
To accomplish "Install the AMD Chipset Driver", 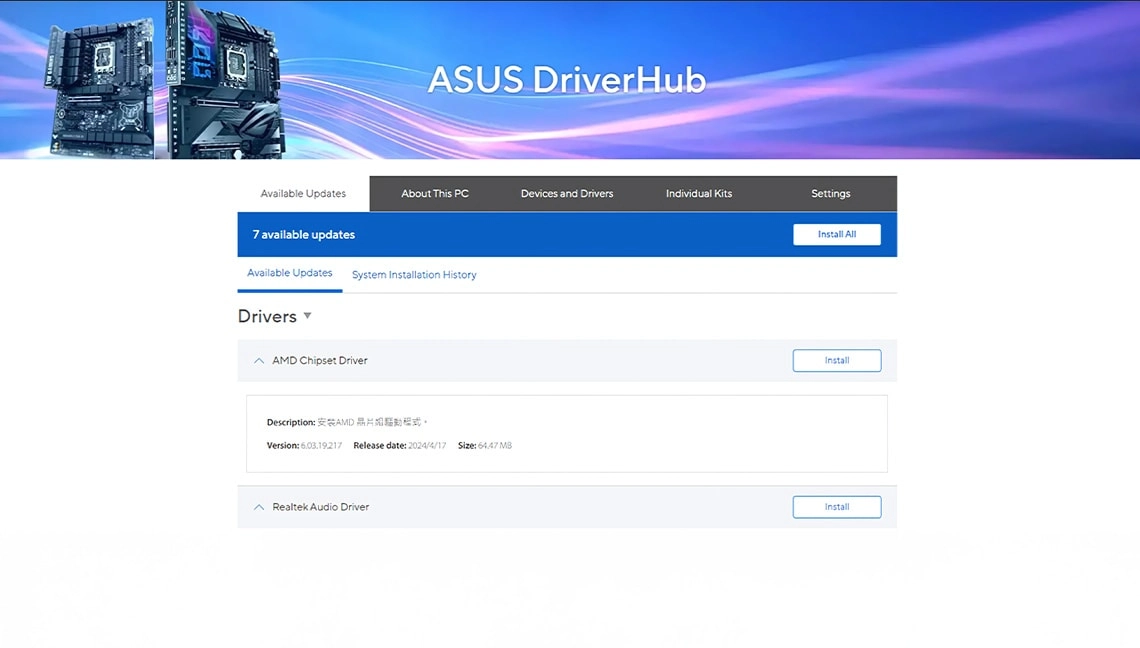I will tap(837, 361).
